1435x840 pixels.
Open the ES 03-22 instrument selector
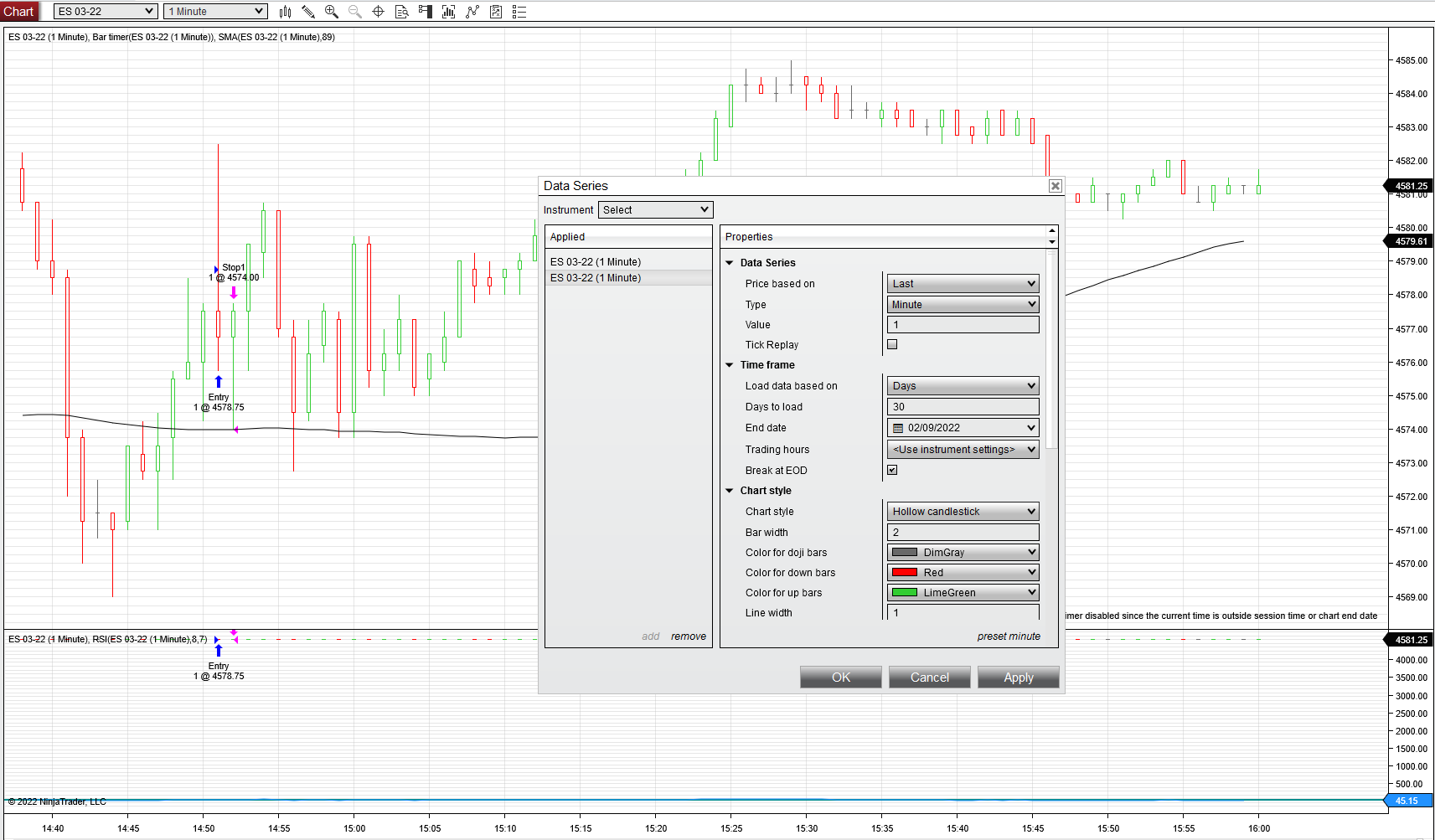pos(106,12)
